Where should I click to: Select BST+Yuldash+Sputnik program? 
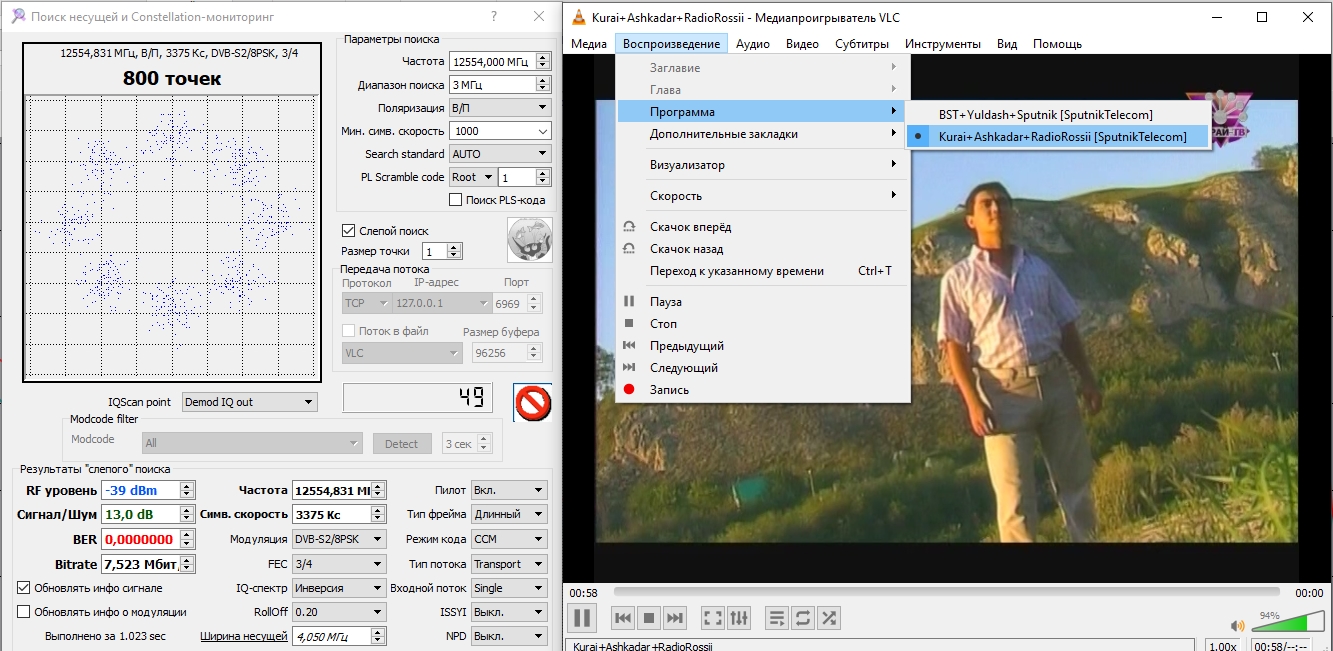coord(1058,115)
